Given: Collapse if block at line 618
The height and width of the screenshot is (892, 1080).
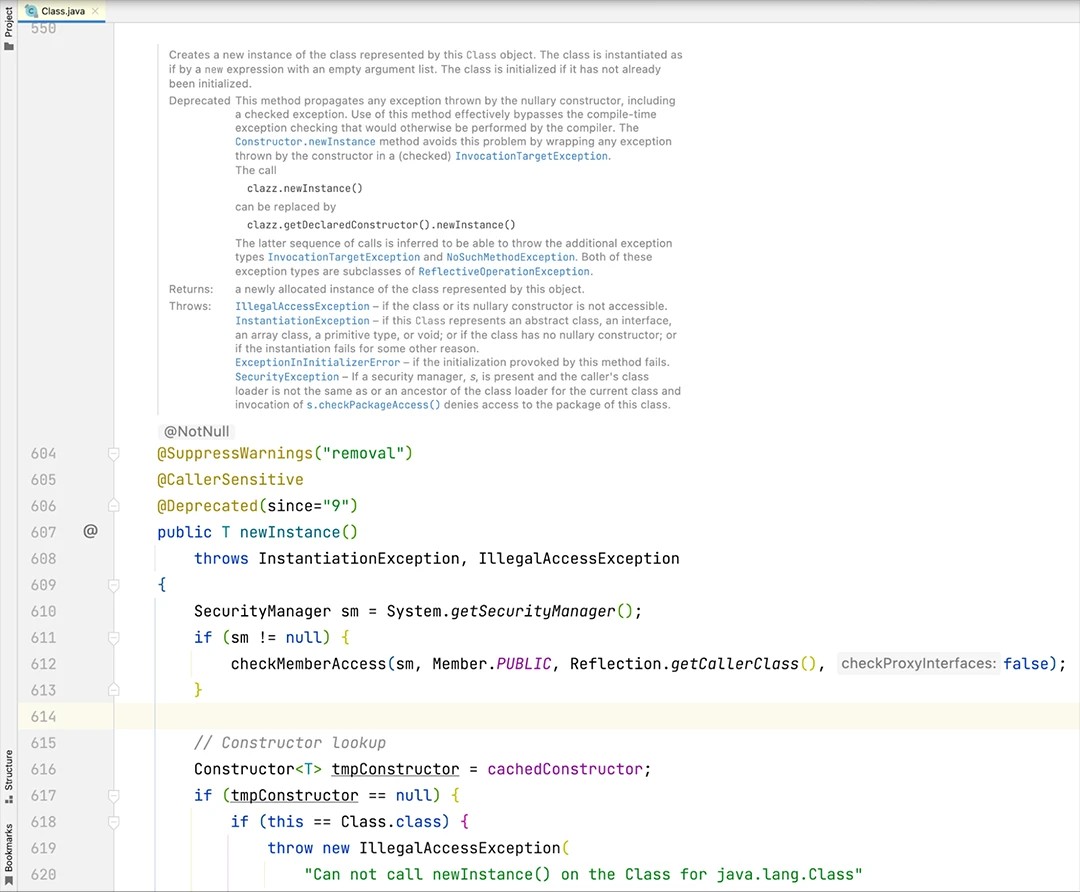Looking at the screenshot, I should [x=114, y=821].
